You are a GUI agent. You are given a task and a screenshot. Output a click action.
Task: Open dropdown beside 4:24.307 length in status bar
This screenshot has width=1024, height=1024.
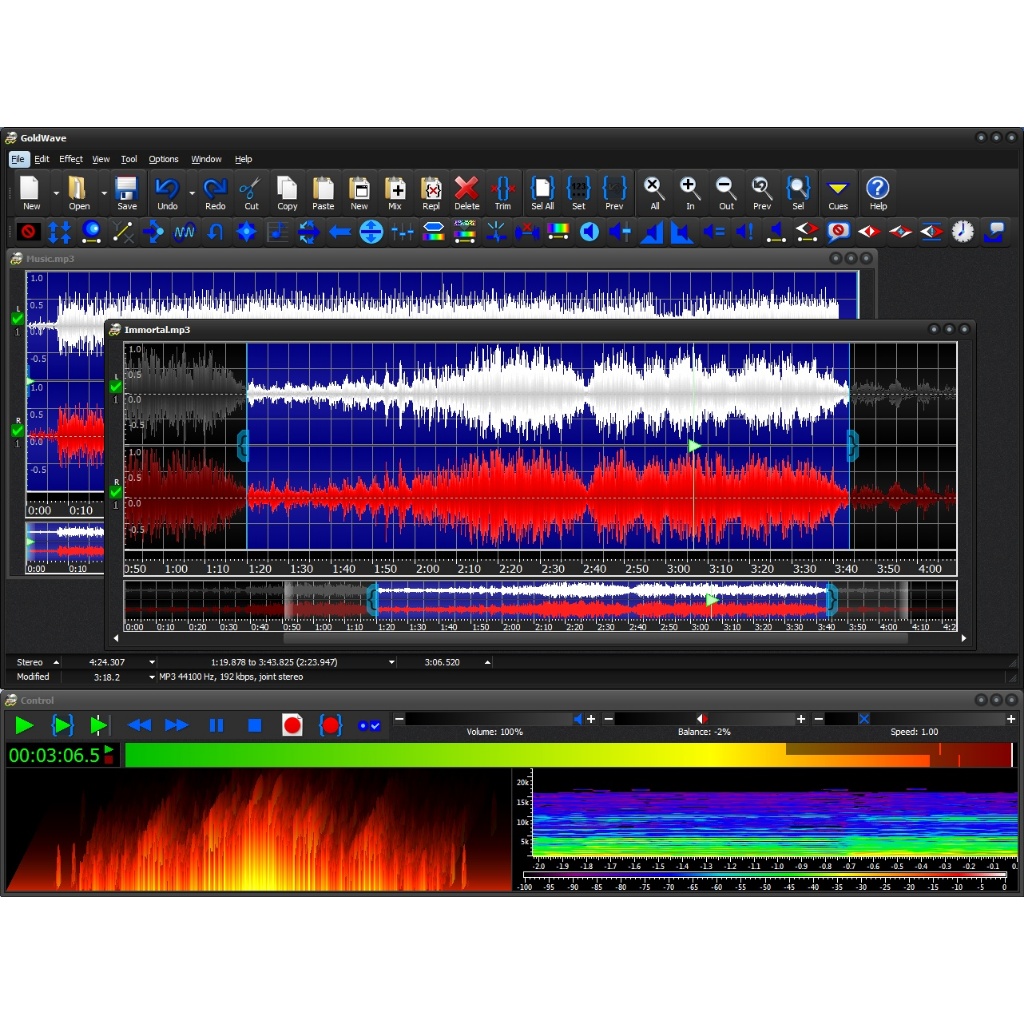point(152,662)
